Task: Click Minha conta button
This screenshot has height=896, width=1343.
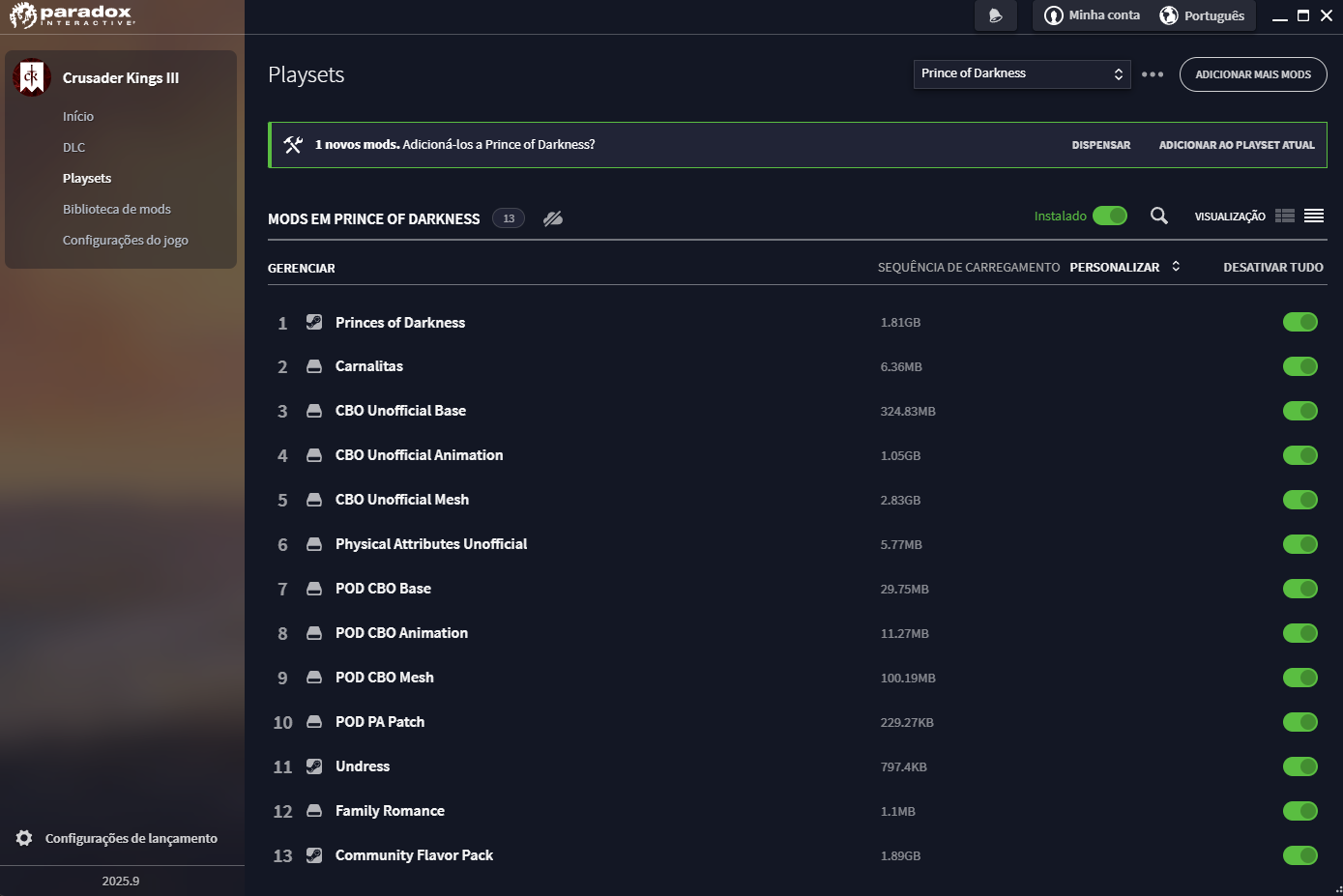Action: (1092, 15)
